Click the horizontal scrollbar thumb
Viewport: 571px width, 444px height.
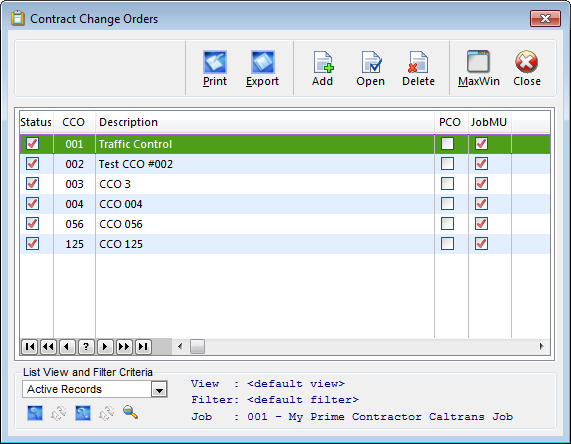pyautogui.click(x=197, y=346)
